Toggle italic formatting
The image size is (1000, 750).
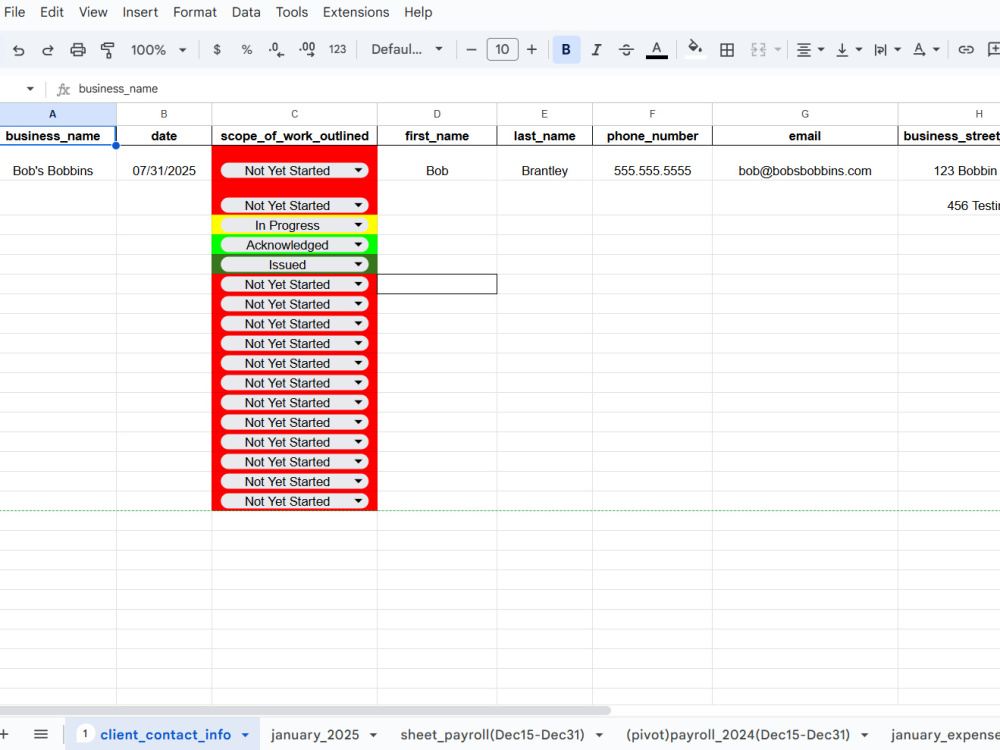pos(596,50)
